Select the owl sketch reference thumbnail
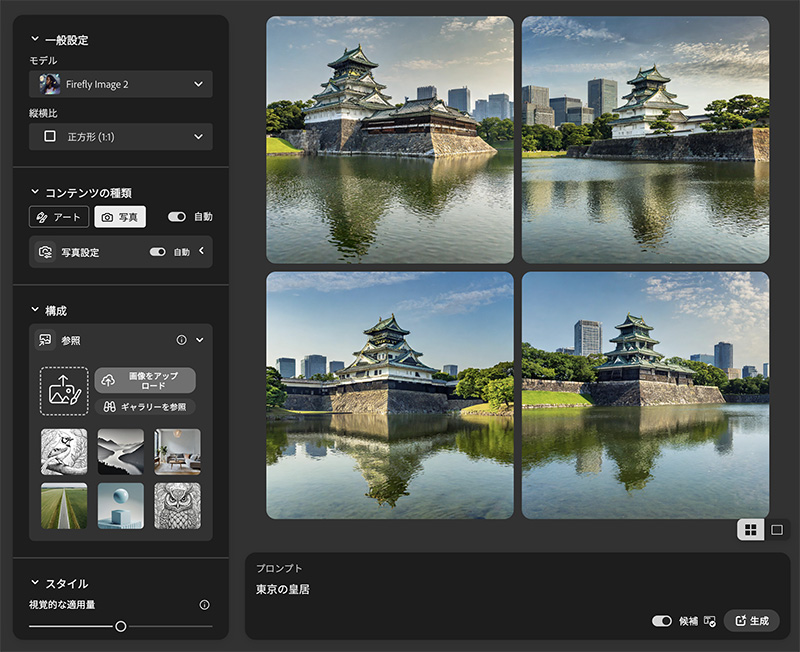This screenshot has height=652, width=800. (x=177, y=506)
